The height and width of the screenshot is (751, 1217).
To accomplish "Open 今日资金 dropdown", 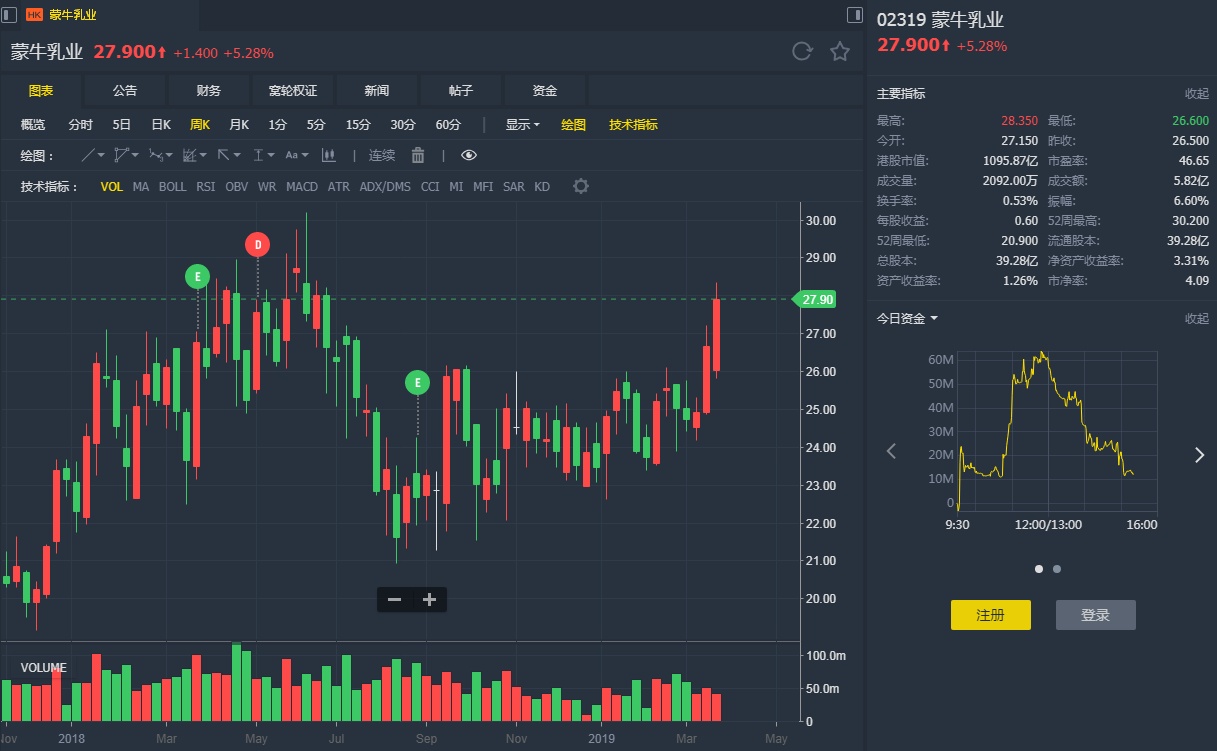I will click(x=908, y=319).
